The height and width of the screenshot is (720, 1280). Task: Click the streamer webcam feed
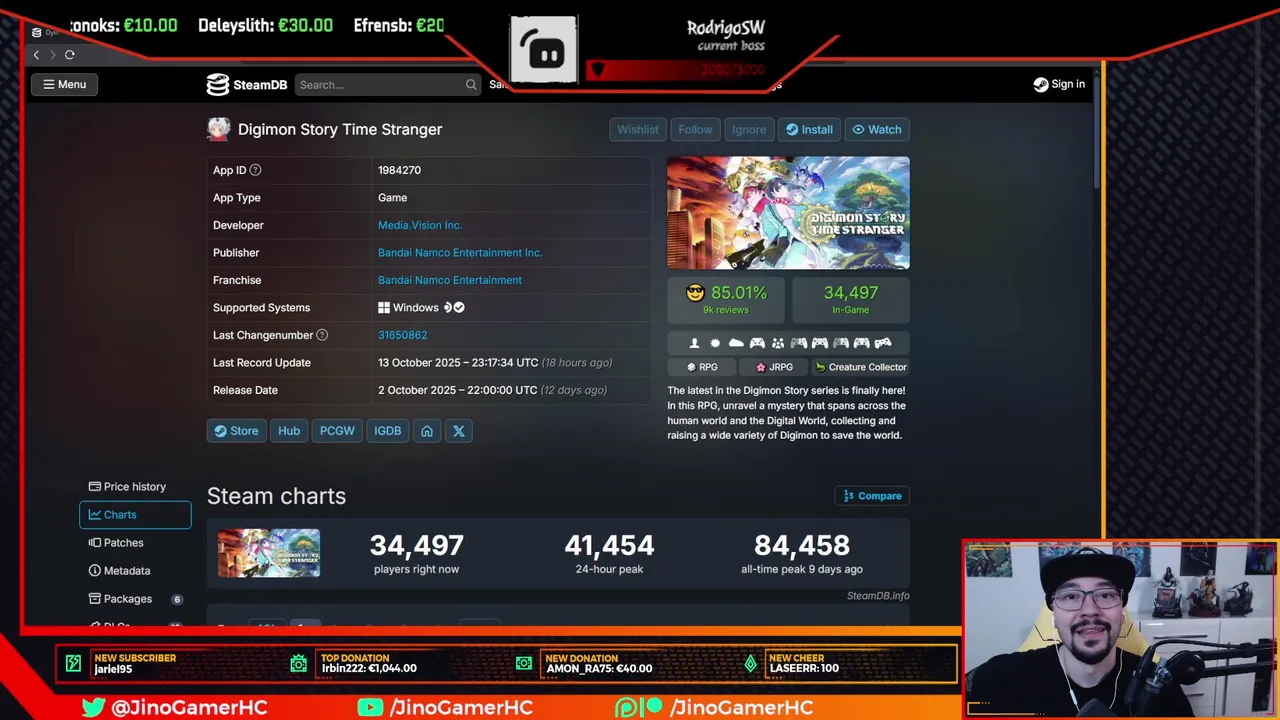(1120, 630)
